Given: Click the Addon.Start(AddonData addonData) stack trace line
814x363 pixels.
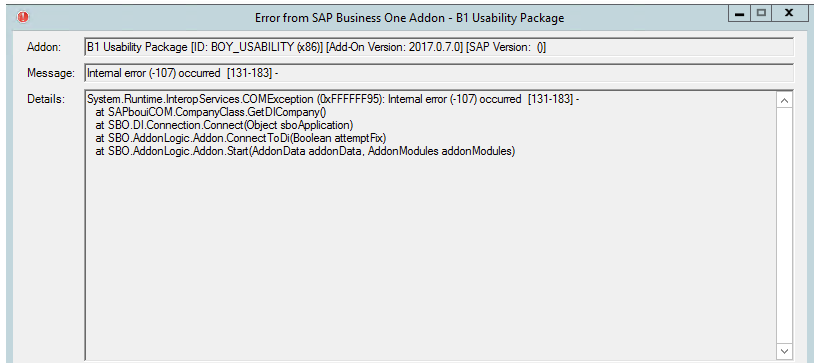Looking at the screenshot, I should tap(305, 151).
